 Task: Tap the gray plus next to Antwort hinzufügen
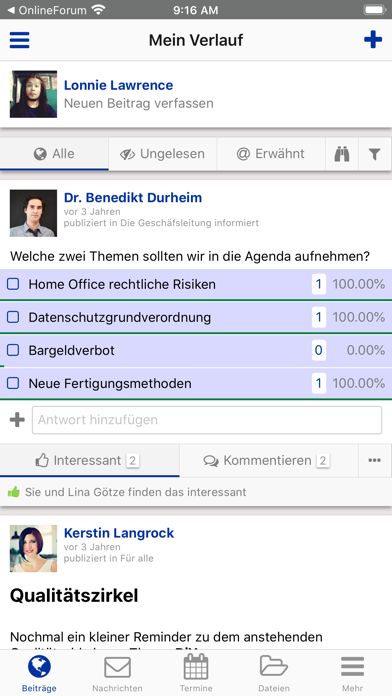point(17,419)
